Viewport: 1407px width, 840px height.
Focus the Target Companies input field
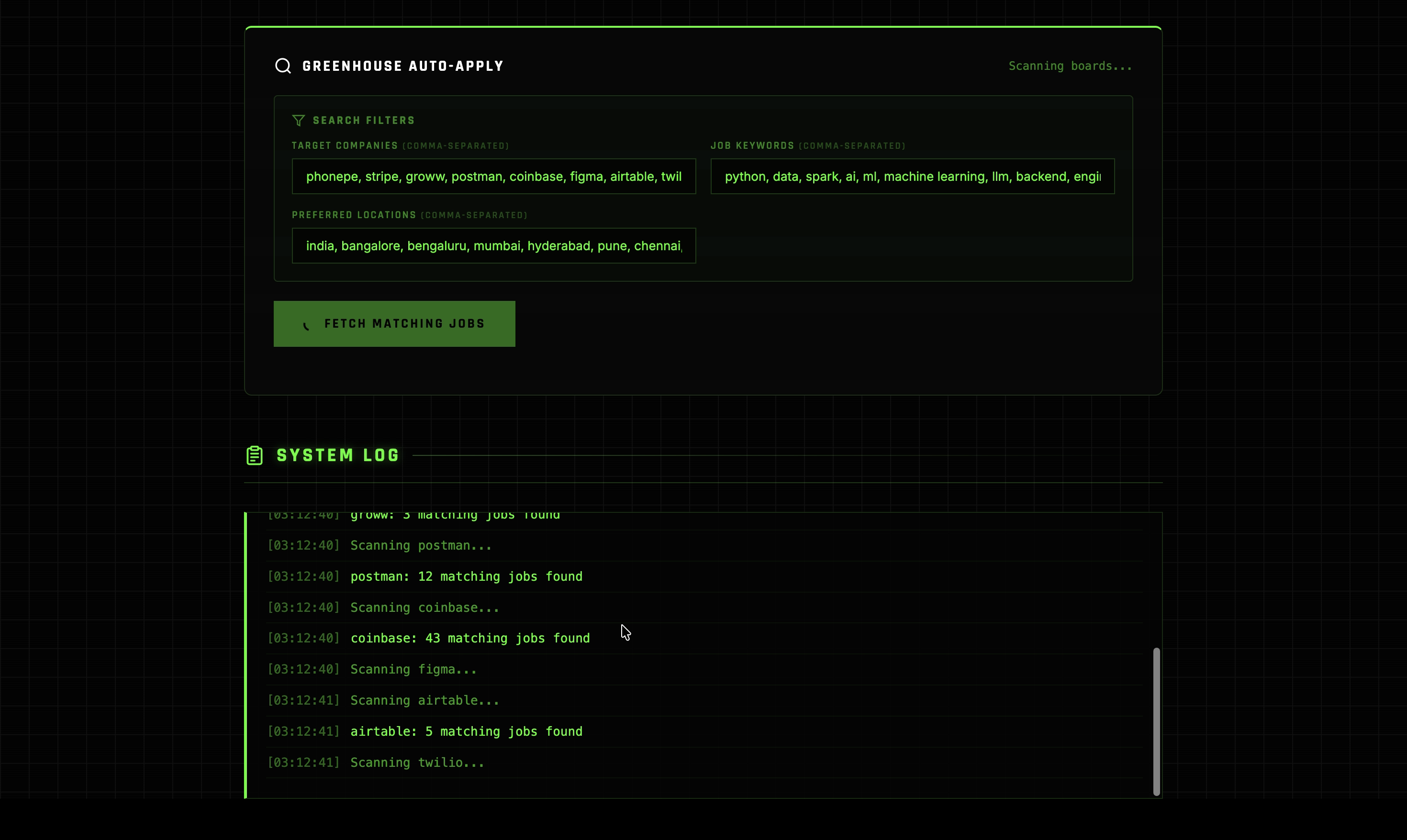tap(494, 177)
